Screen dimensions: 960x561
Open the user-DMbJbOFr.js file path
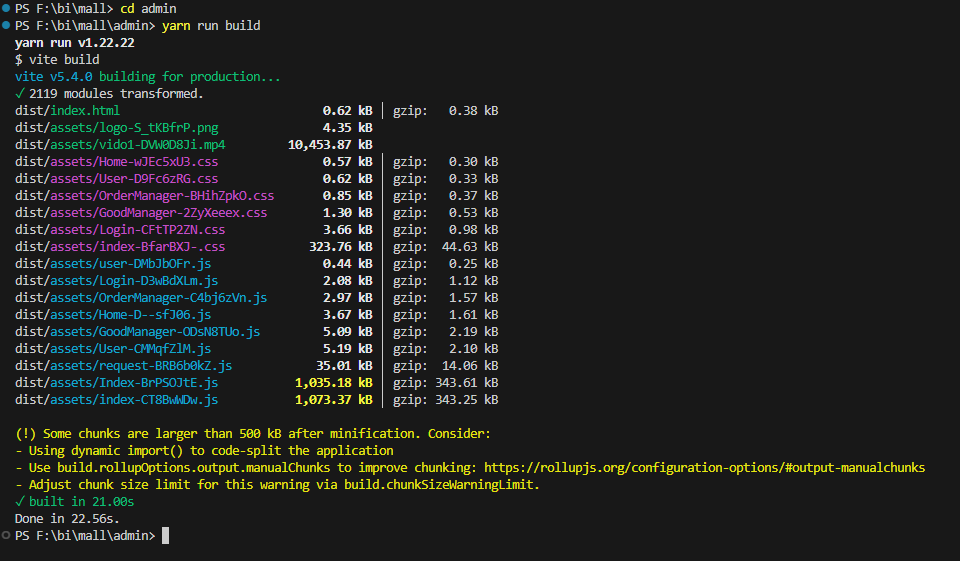113,263
